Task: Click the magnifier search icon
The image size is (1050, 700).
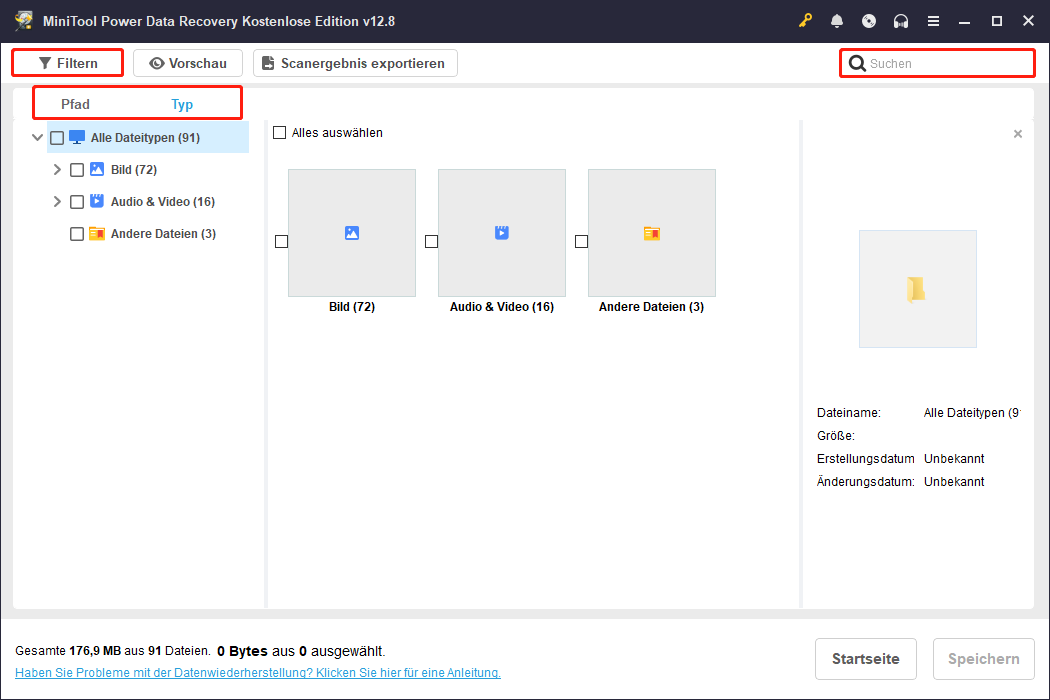Action: pos(857,64)
